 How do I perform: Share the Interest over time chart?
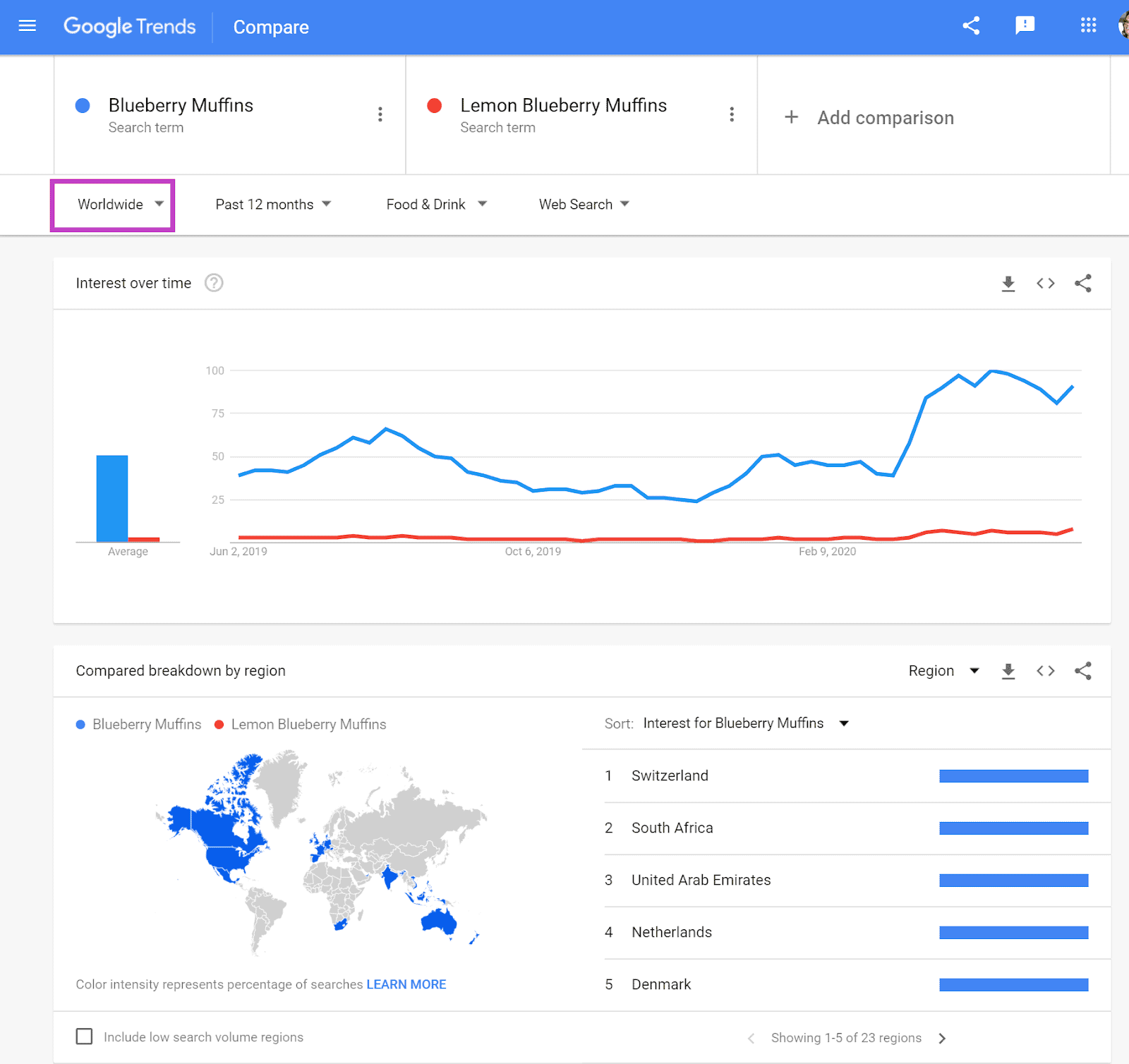1084,283
